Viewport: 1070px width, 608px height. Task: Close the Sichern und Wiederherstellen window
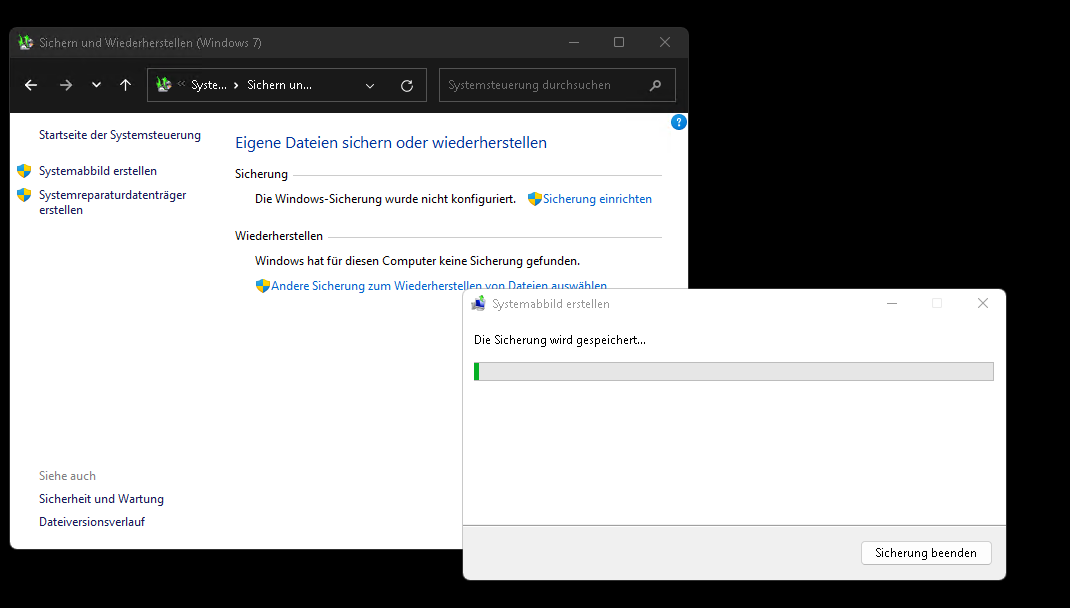pyautogui.click(x=665, y=42)
